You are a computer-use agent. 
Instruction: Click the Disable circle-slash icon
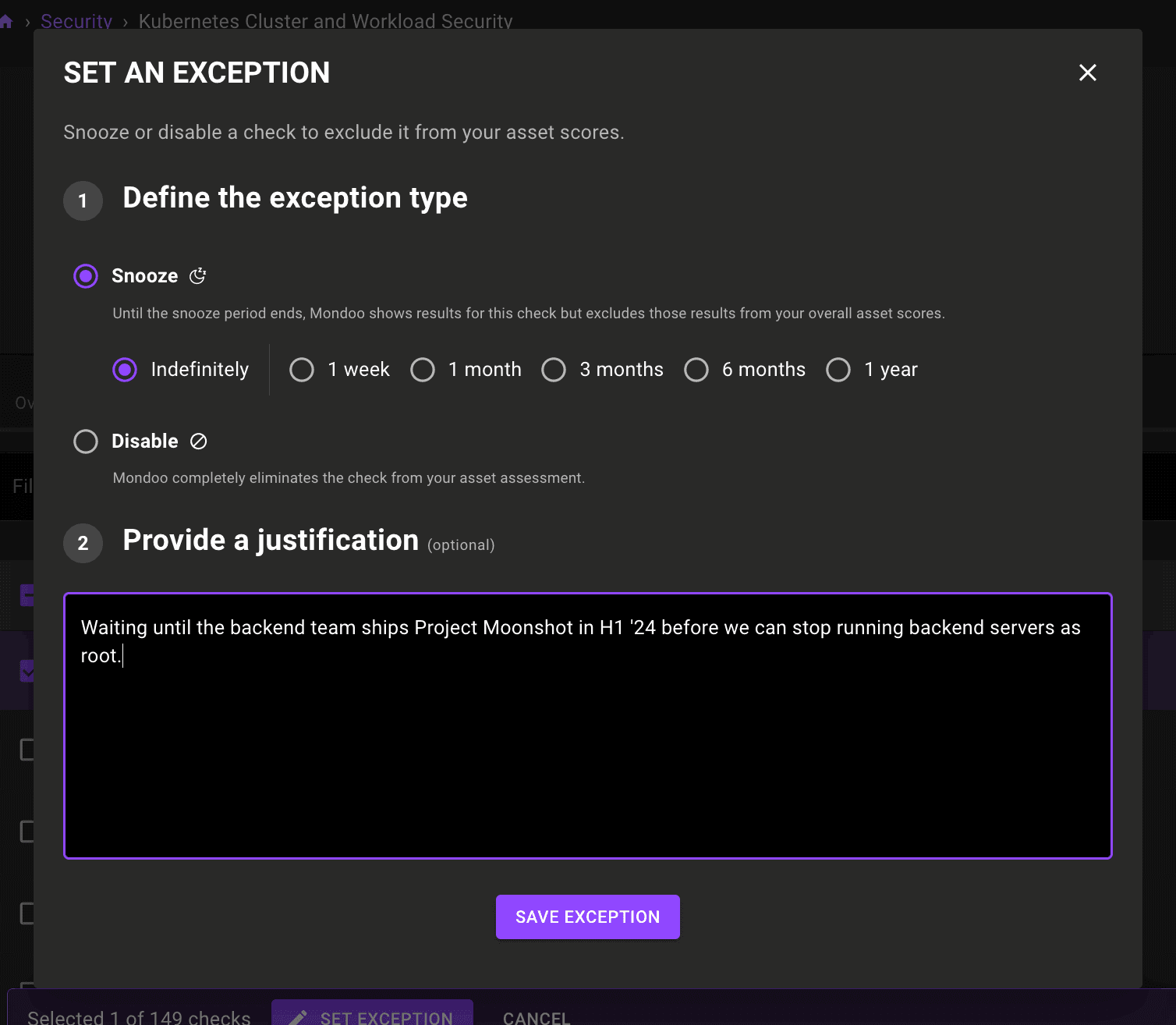(x=199, y=442)
